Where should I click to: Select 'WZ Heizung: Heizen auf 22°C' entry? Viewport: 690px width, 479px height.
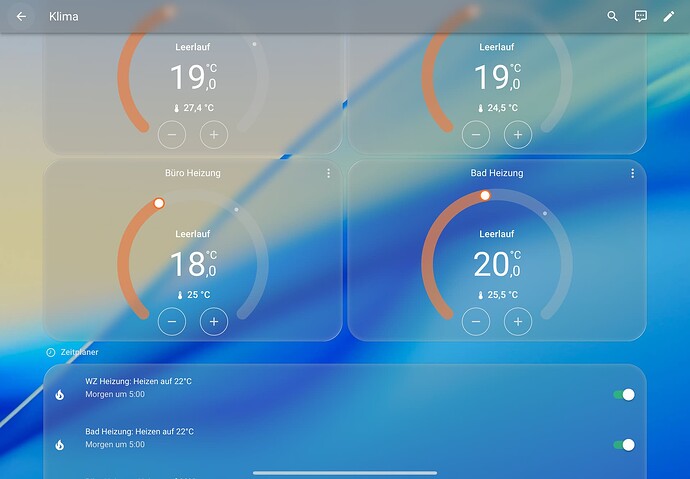[x=139, y=381]
